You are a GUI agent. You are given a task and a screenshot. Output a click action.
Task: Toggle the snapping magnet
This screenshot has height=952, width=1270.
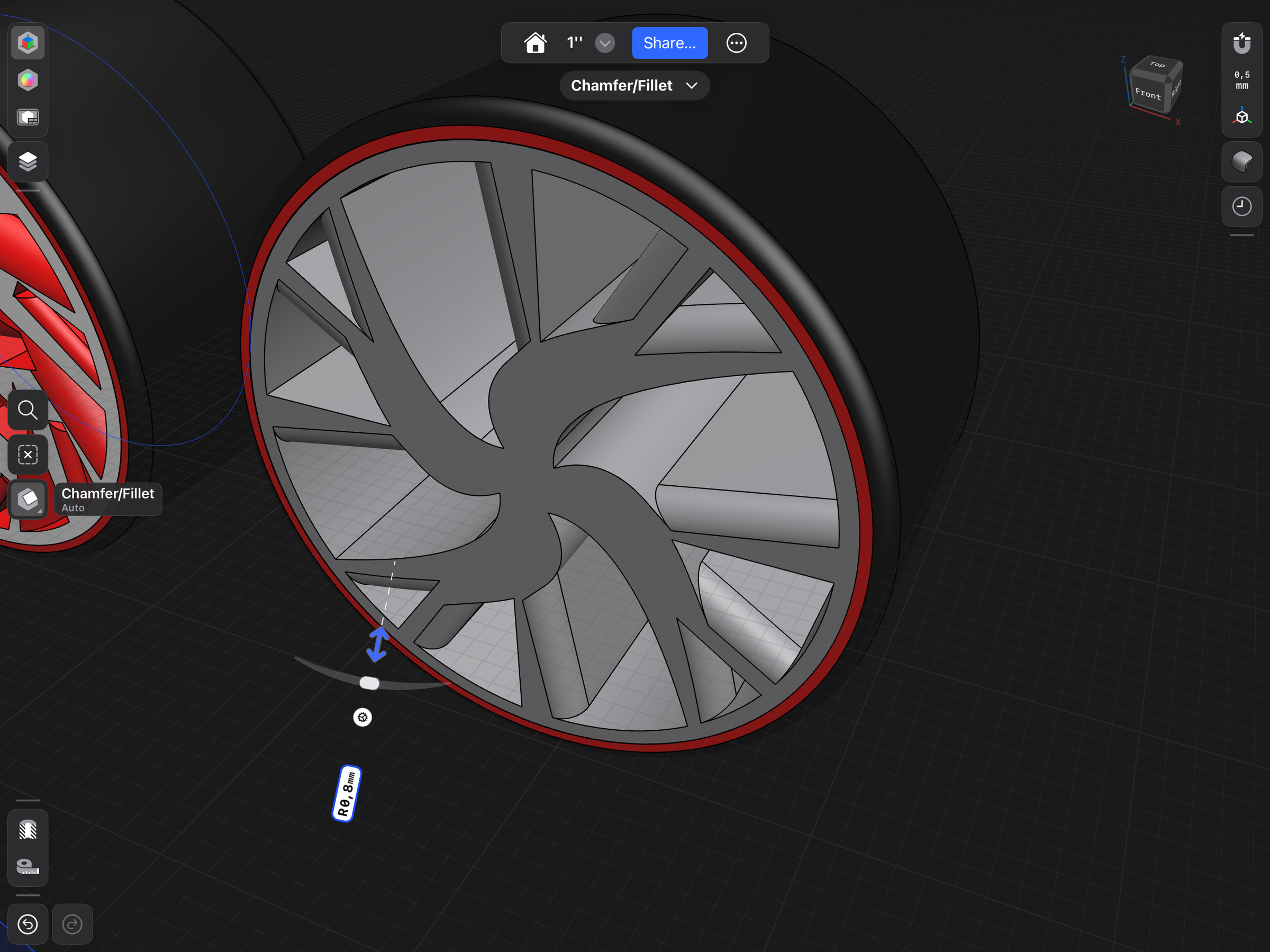coord(1242,43)
